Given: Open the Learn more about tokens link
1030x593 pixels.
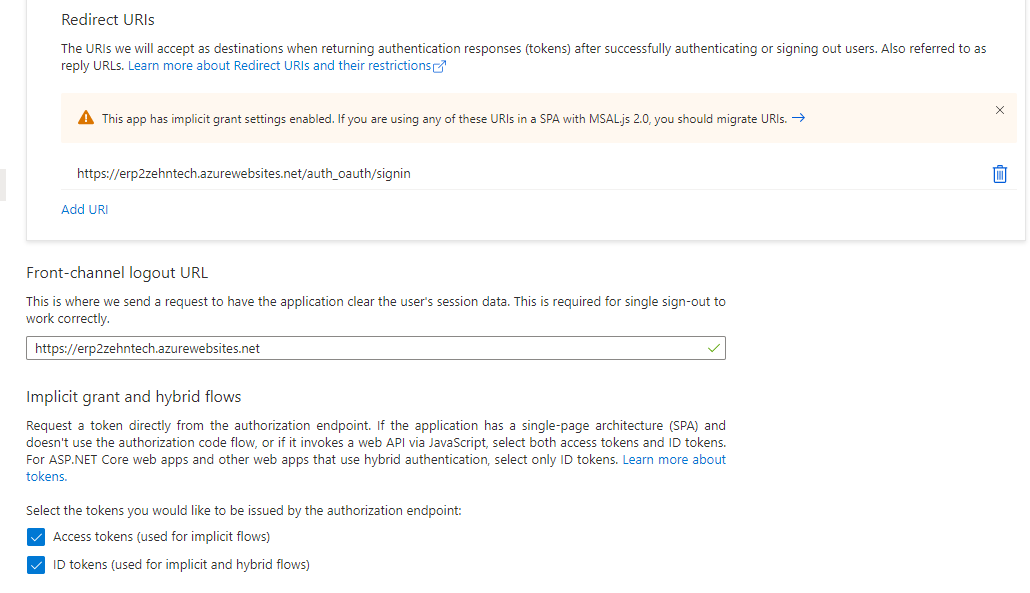Looking at the screenshot, I should point(674,459).
